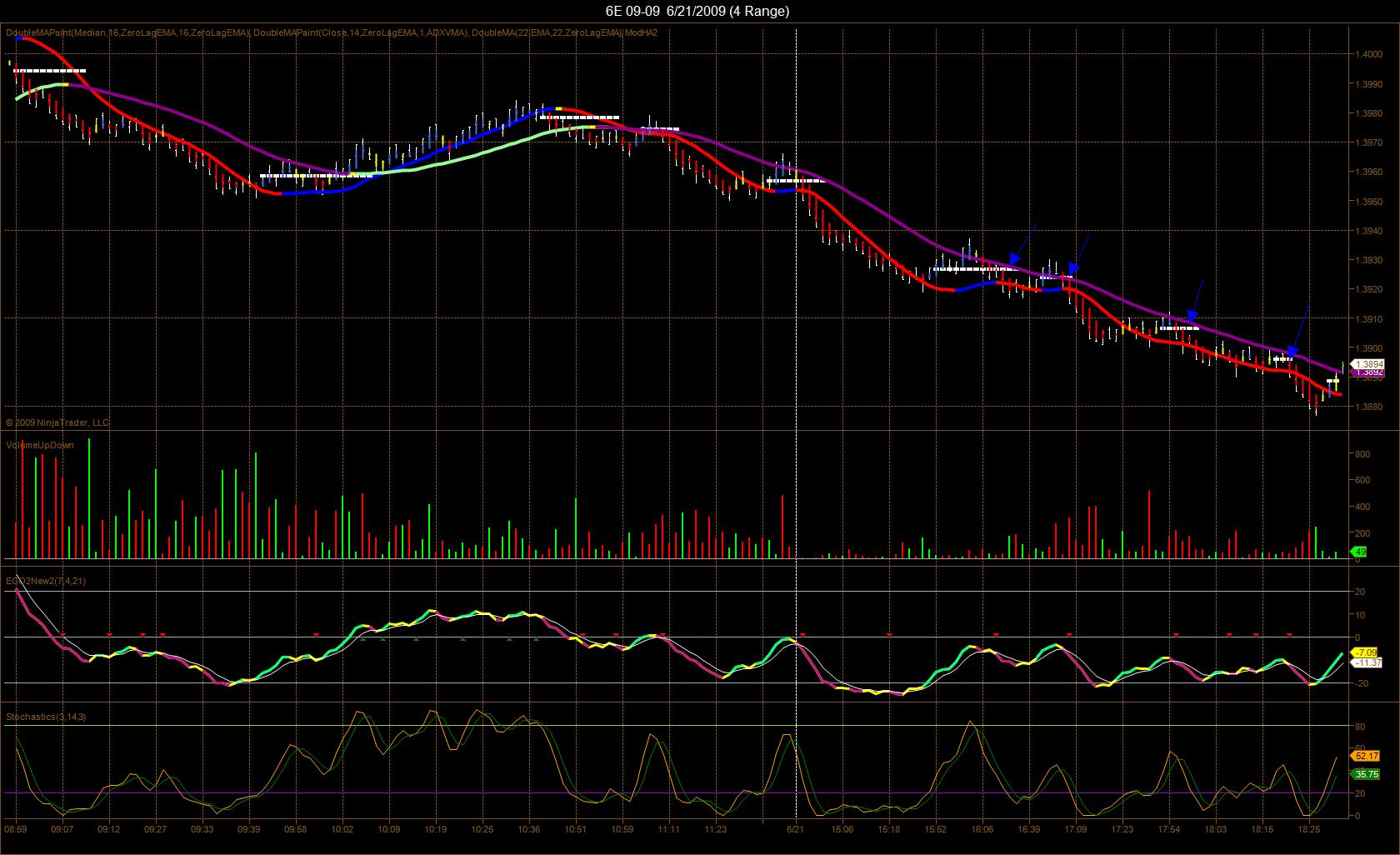Click the 1.3990 price axis label
Viewport: 1400px width, 855px height.
[x=1368, y=84]
